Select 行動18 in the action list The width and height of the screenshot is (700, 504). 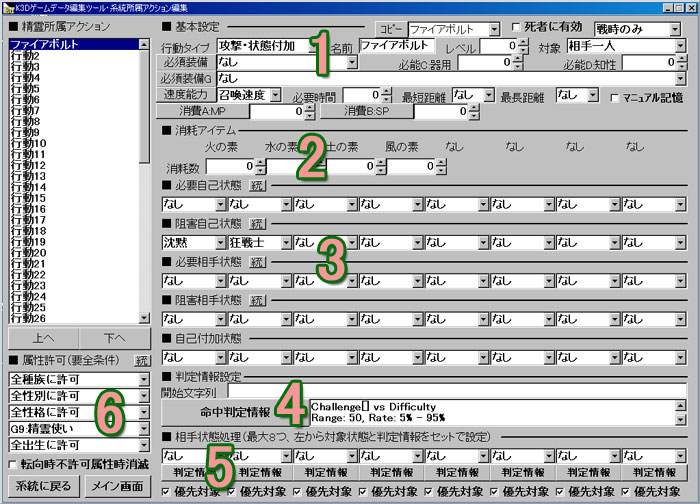point(74,230)
